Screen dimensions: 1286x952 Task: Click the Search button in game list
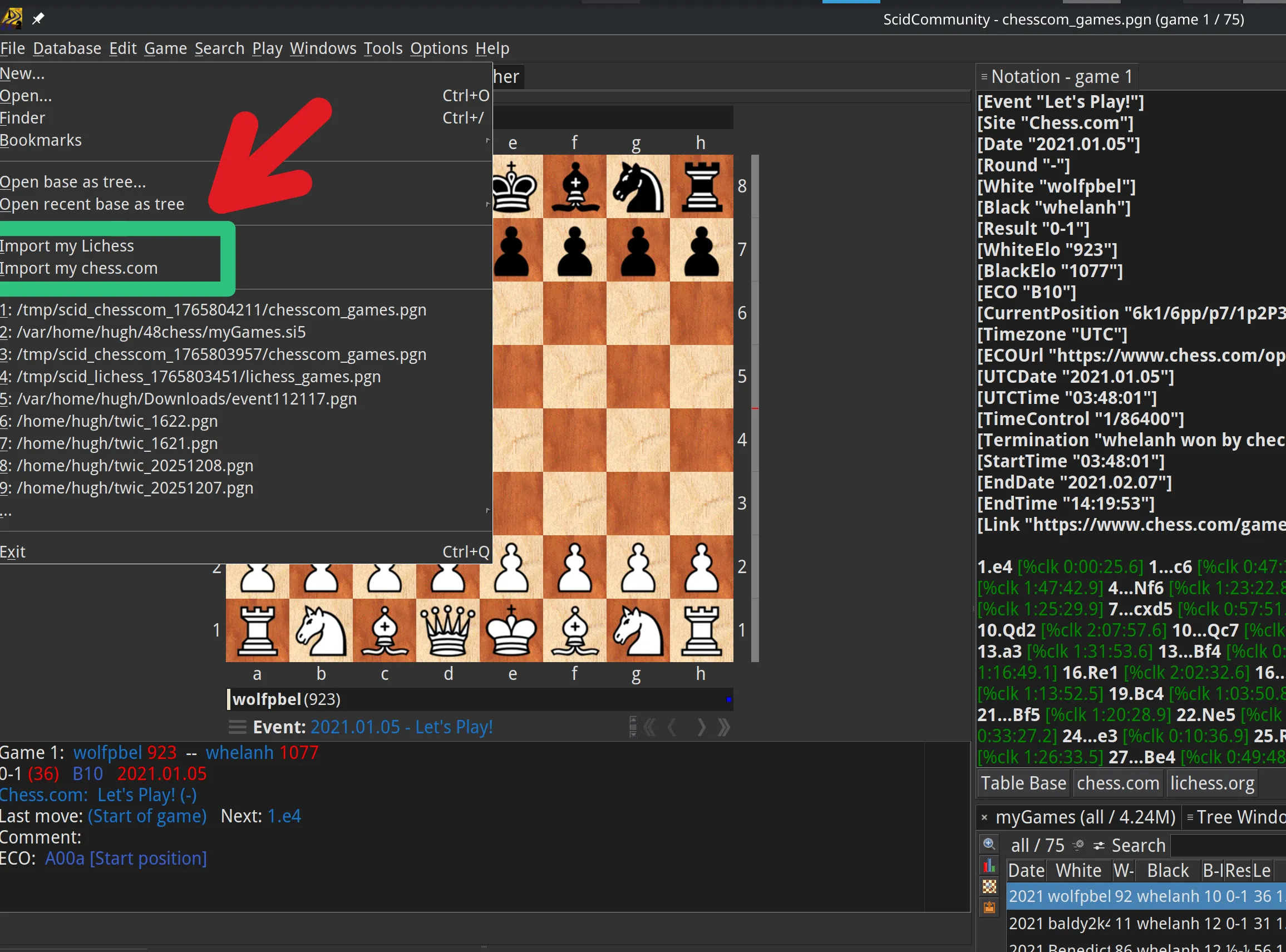tap(1139, 845)
